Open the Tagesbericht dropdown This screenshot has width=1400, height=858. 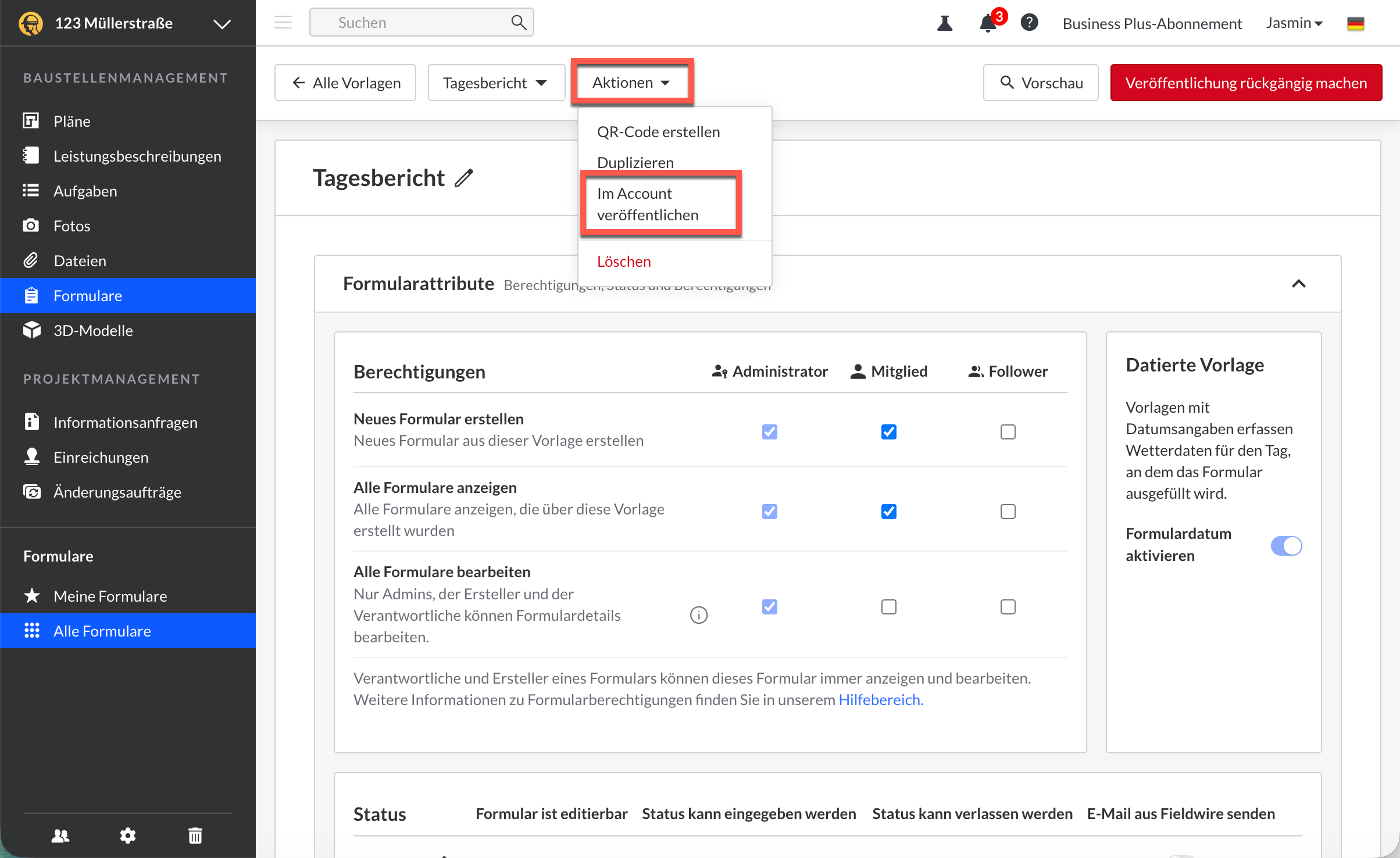[496, 83]
